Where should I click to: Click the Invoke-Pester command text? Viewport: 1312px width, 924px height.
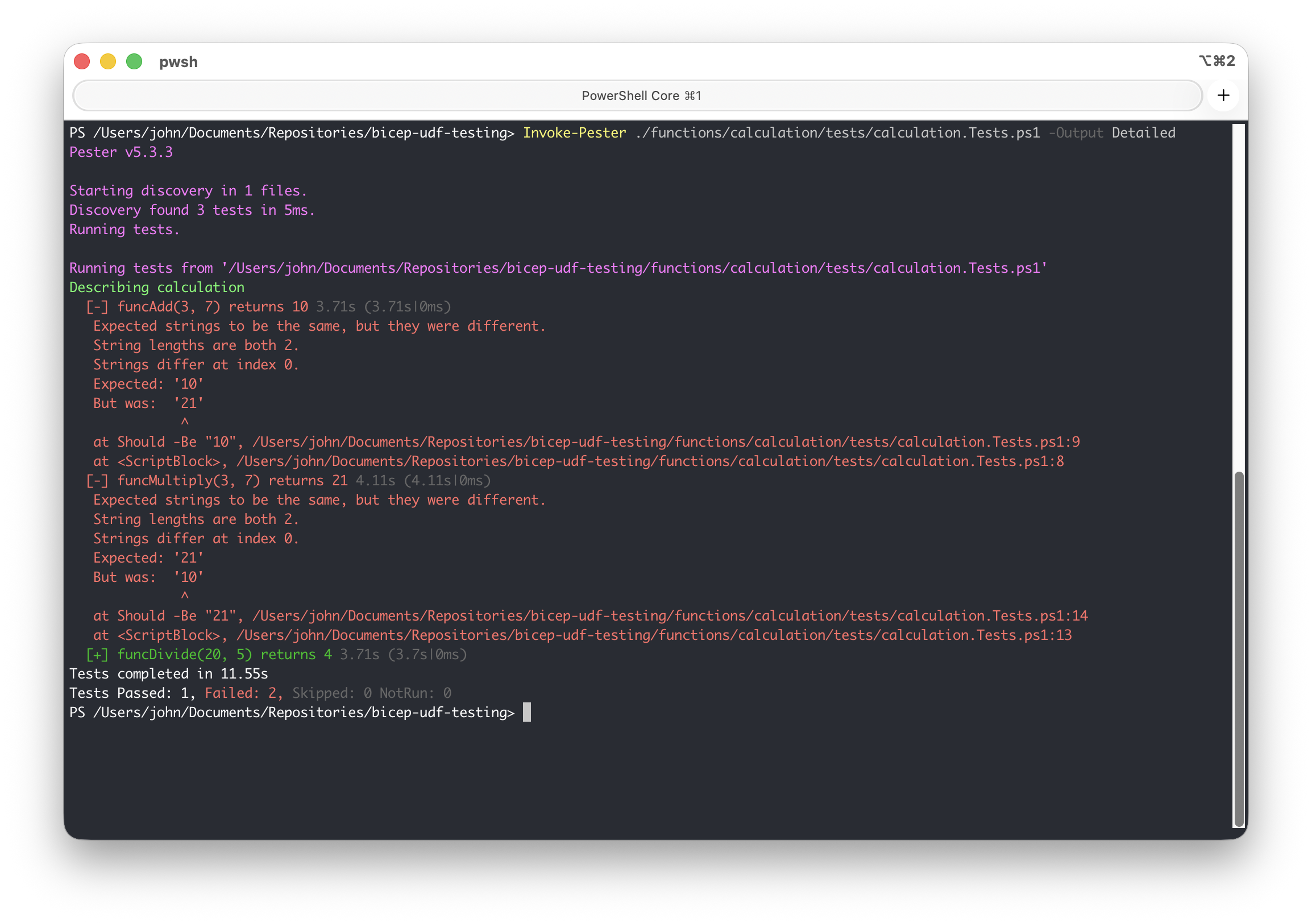[574, 133]
